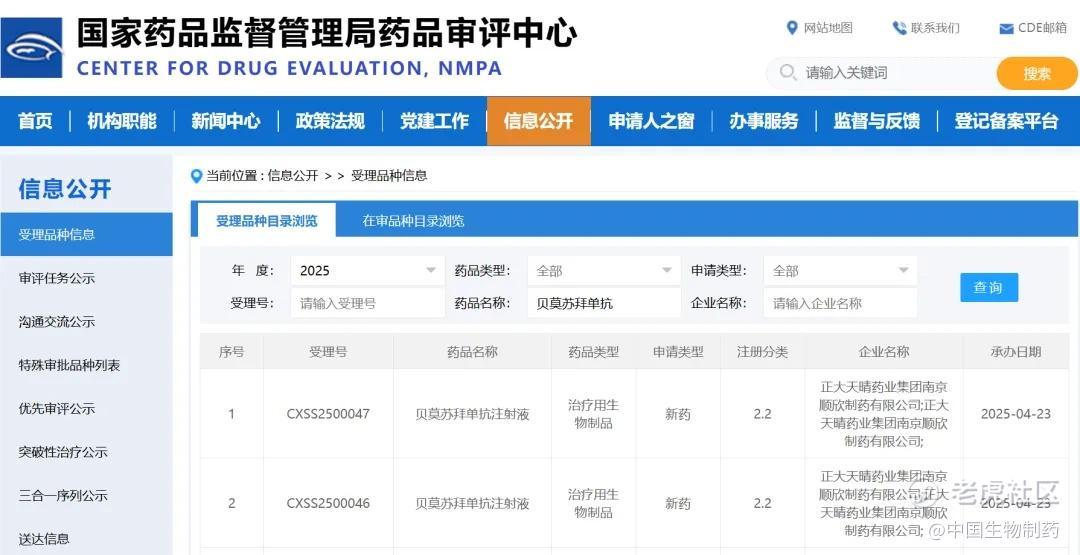Screen dimensions: 1080x555
Task: Click 贝莫苏拜单抗注射液 in row CXSS2500047
Action: (x=472, y=415)
